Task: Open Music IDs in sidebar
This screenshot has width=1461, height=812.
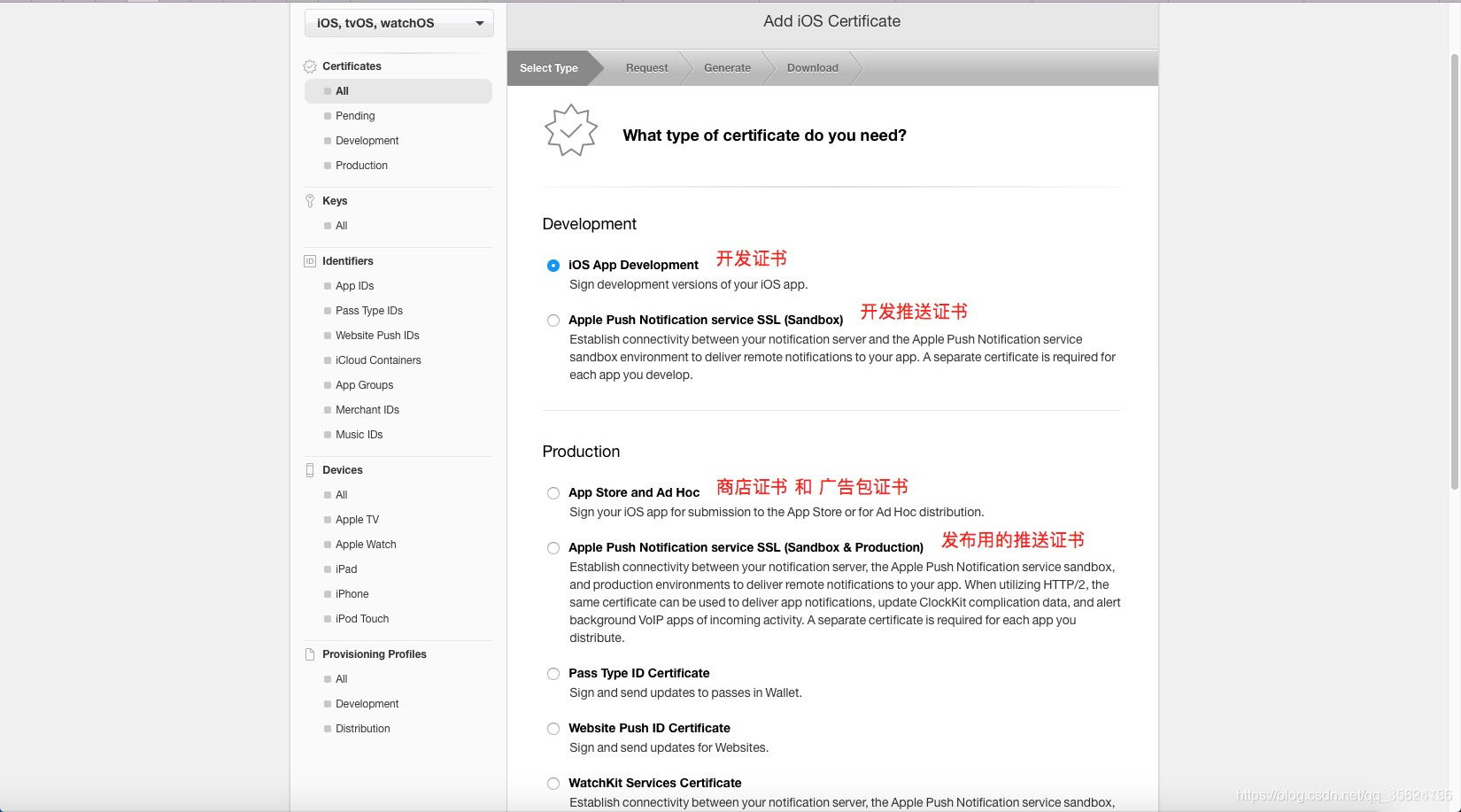Action: (x=359, y=435)
